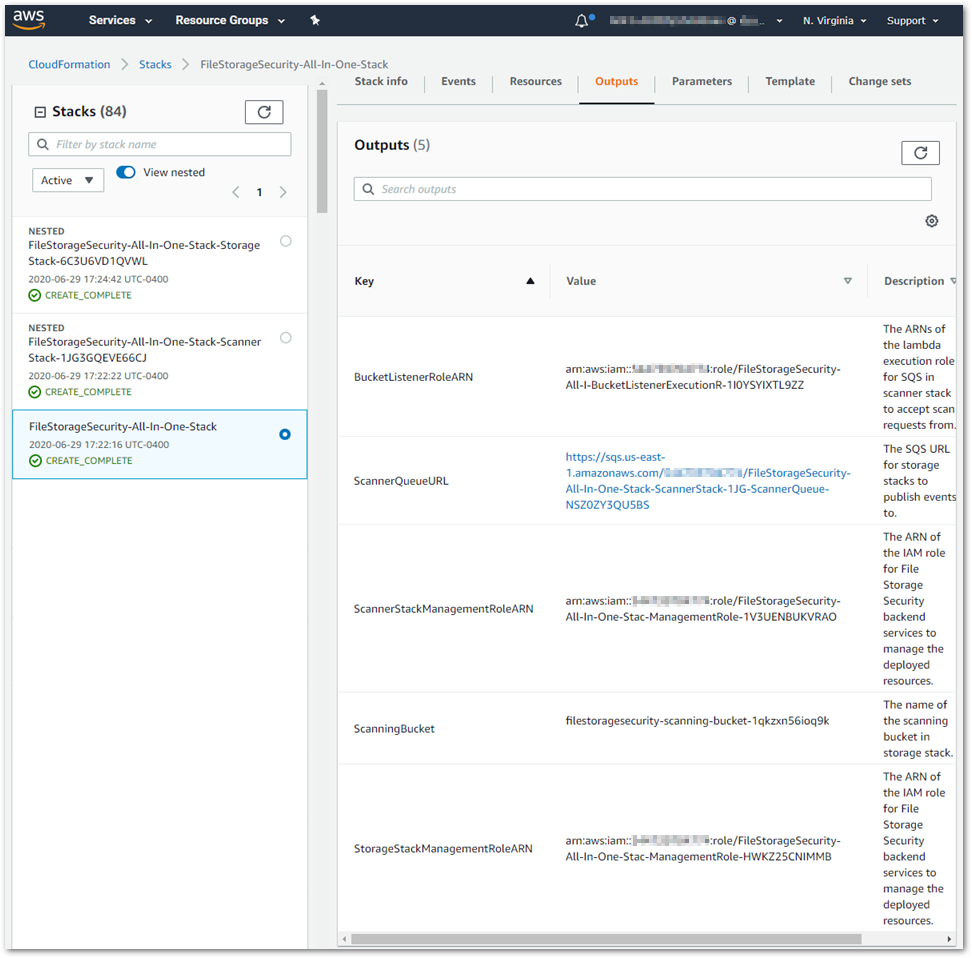Open the Template tab
The image size is (972, 958).
(x=790, y=82)
